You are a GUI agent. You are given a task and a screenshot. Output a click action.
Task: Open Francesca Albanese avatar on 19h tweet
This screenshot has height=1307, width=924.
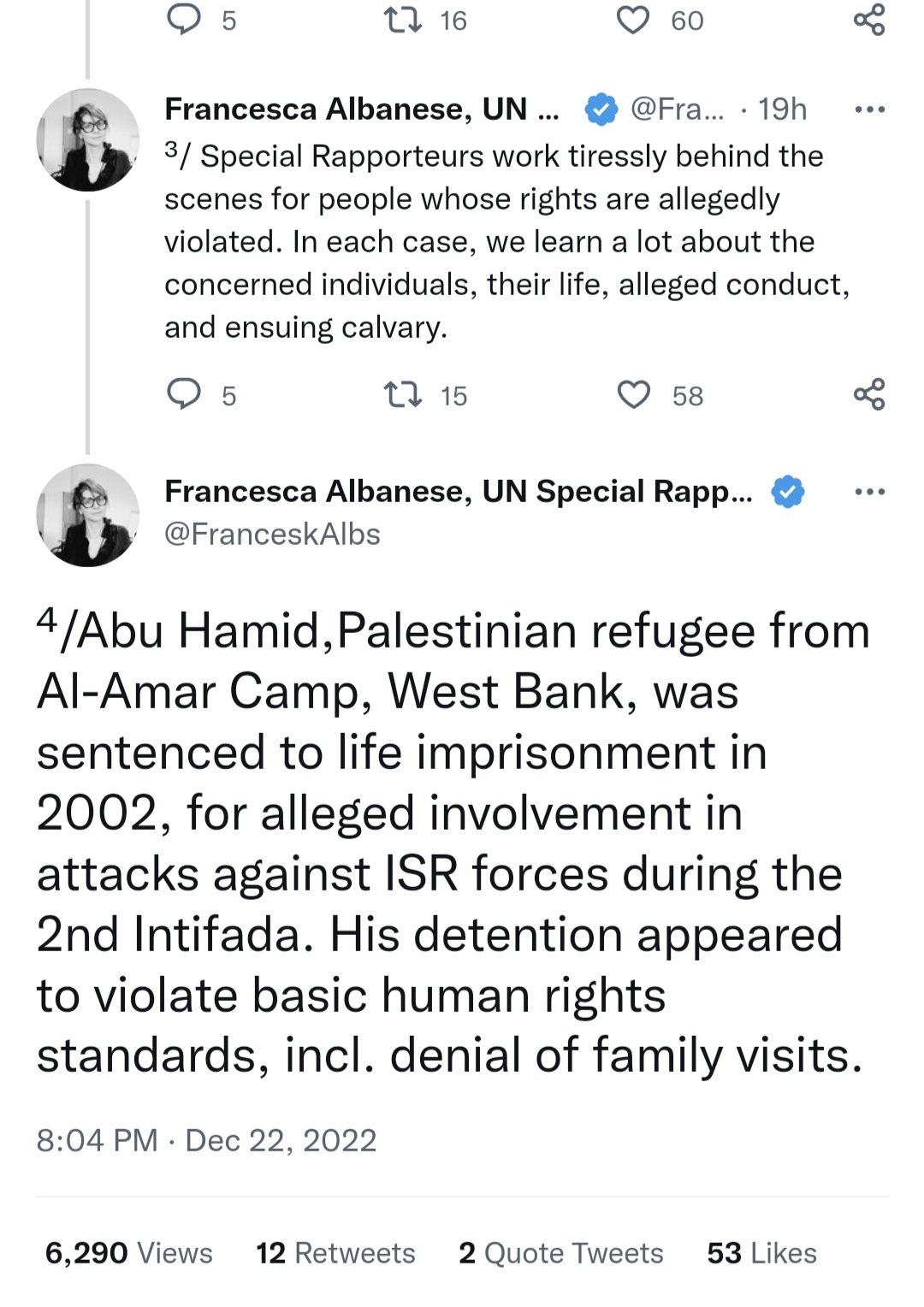click(x=88, y=139)
